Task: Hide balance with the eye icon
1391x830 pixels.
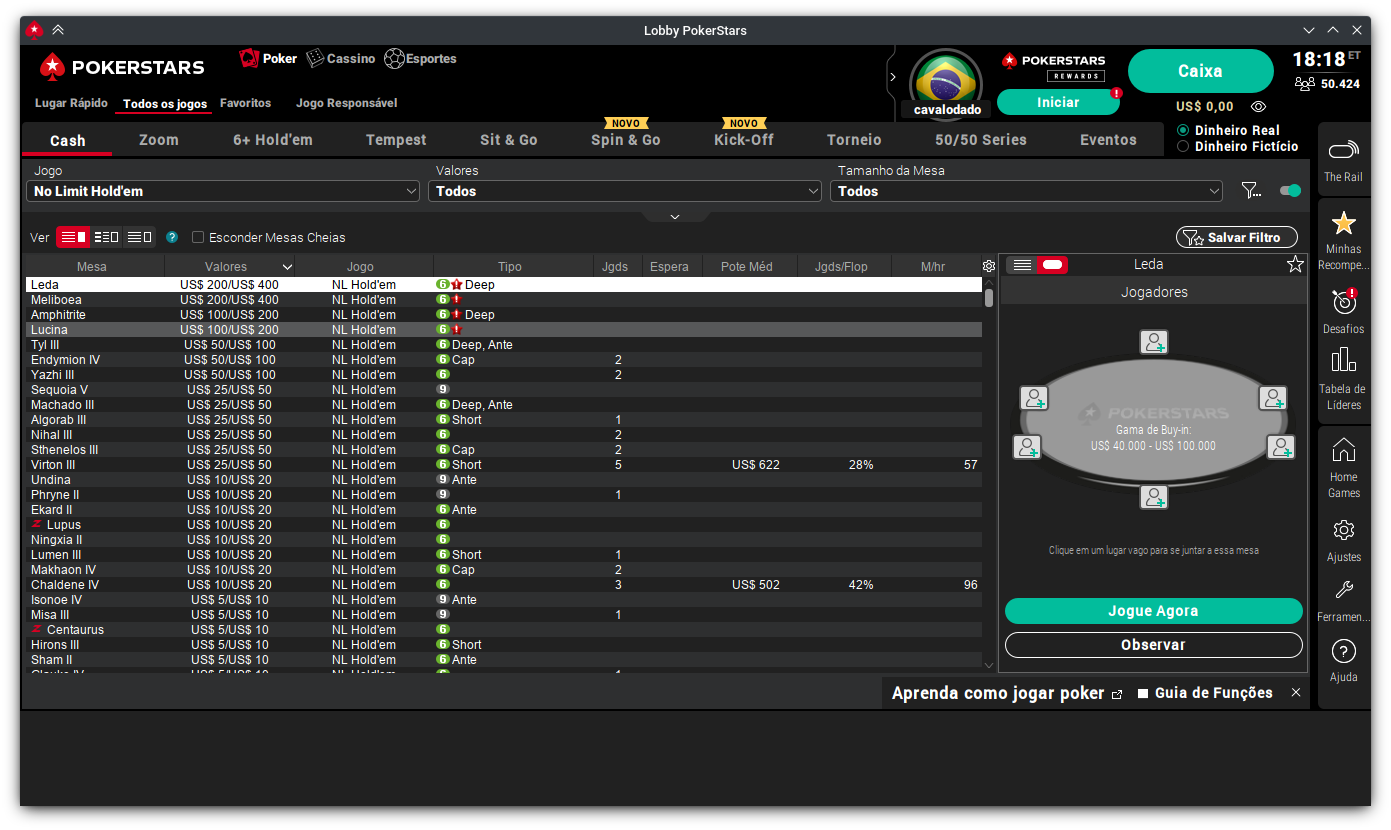Action: tap(1258, 106)
